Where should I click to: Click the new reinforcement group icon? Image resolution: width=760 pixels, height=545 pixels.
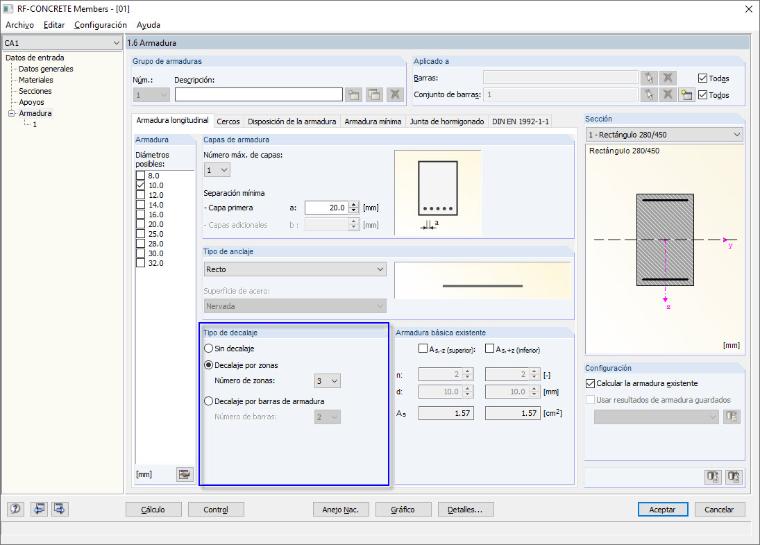point(354,95)
